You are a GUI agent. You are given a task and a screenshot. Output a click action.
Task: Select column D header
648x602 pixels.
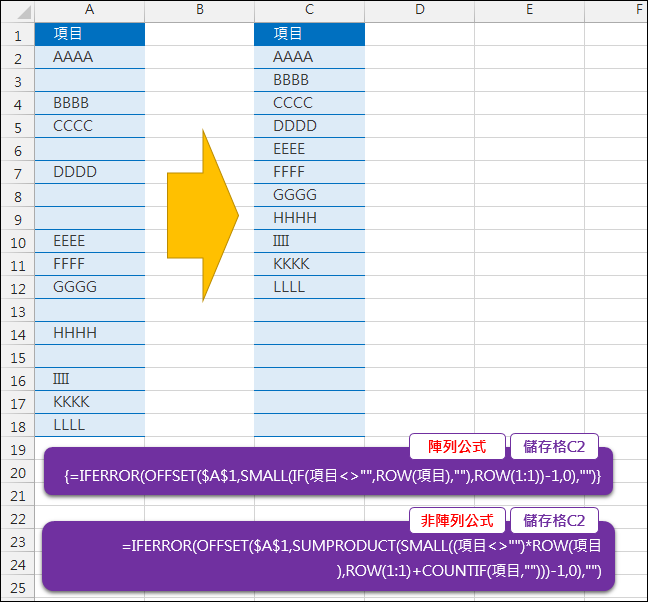(419, 10)
